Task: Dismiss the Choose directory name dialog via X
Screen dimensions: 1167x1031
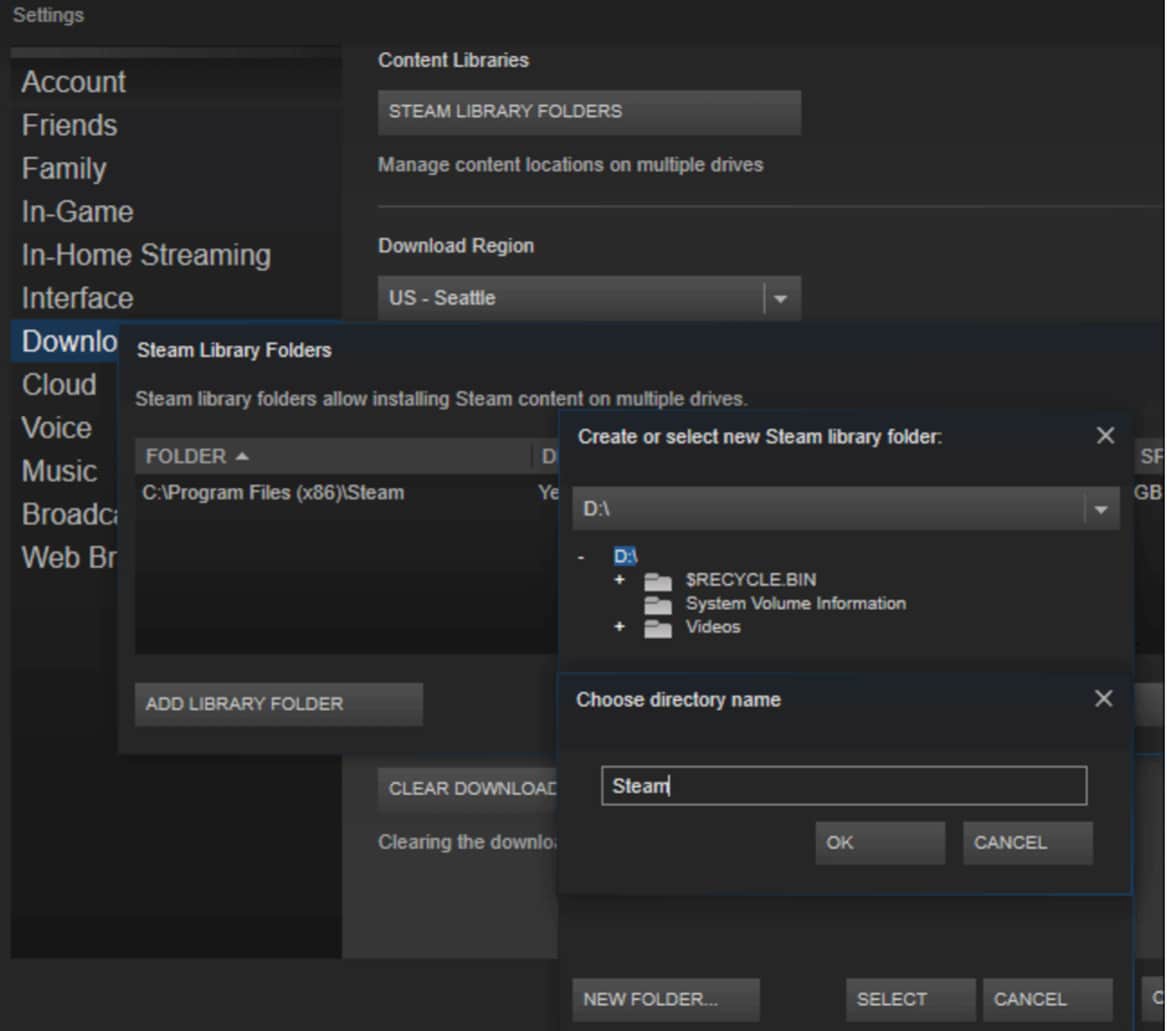Action: pos(1103,699)
